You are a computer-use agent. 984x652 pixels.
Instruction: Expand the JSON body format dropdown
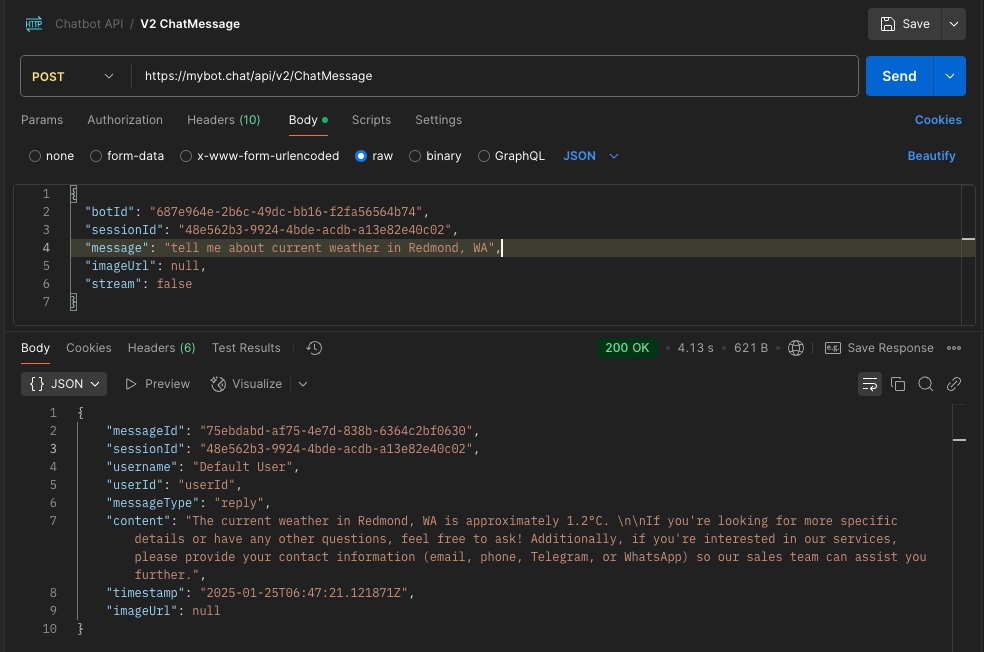(591, 156)
